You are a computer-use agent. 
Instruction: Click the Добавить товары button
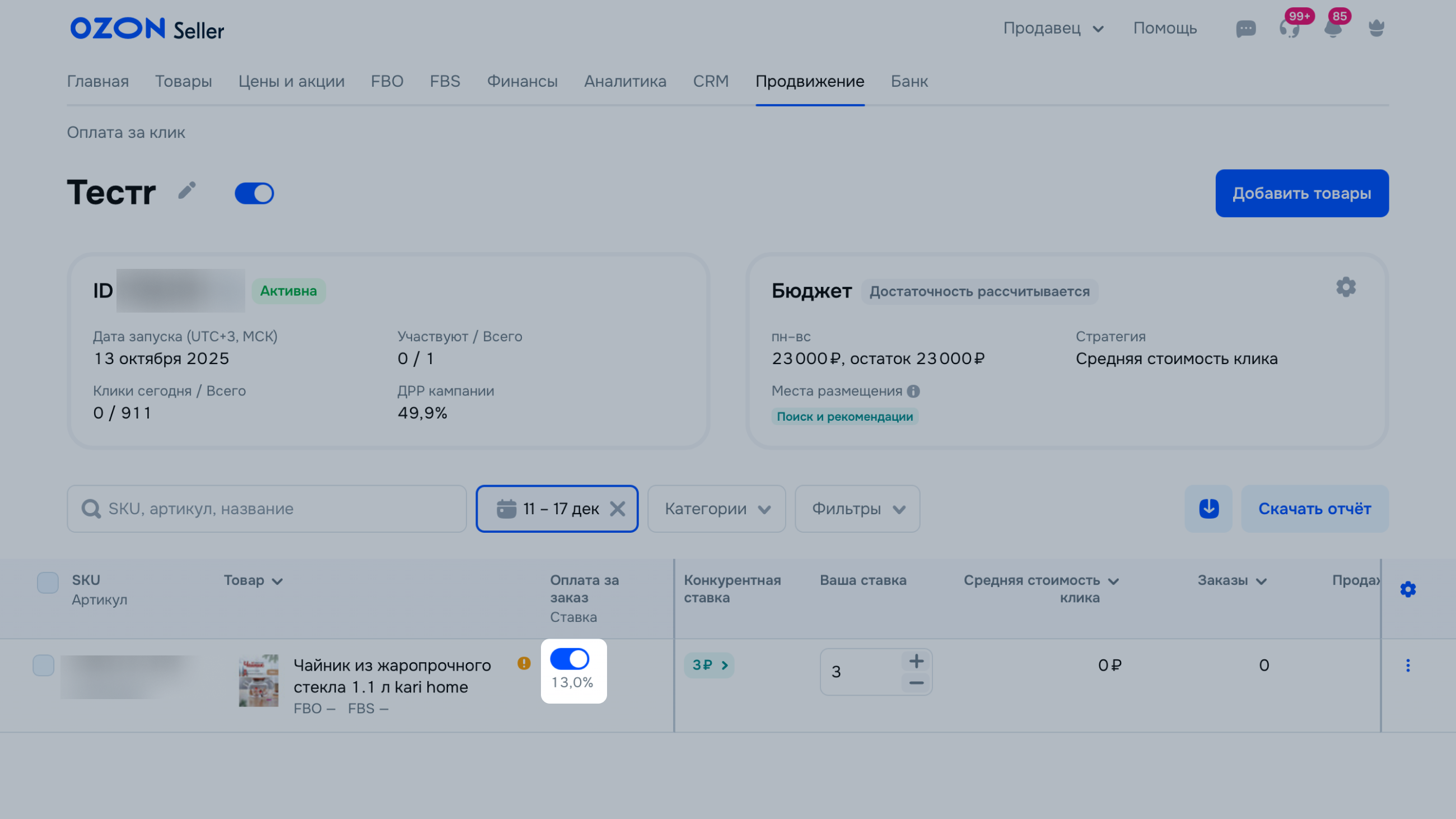pos(1301,193)
